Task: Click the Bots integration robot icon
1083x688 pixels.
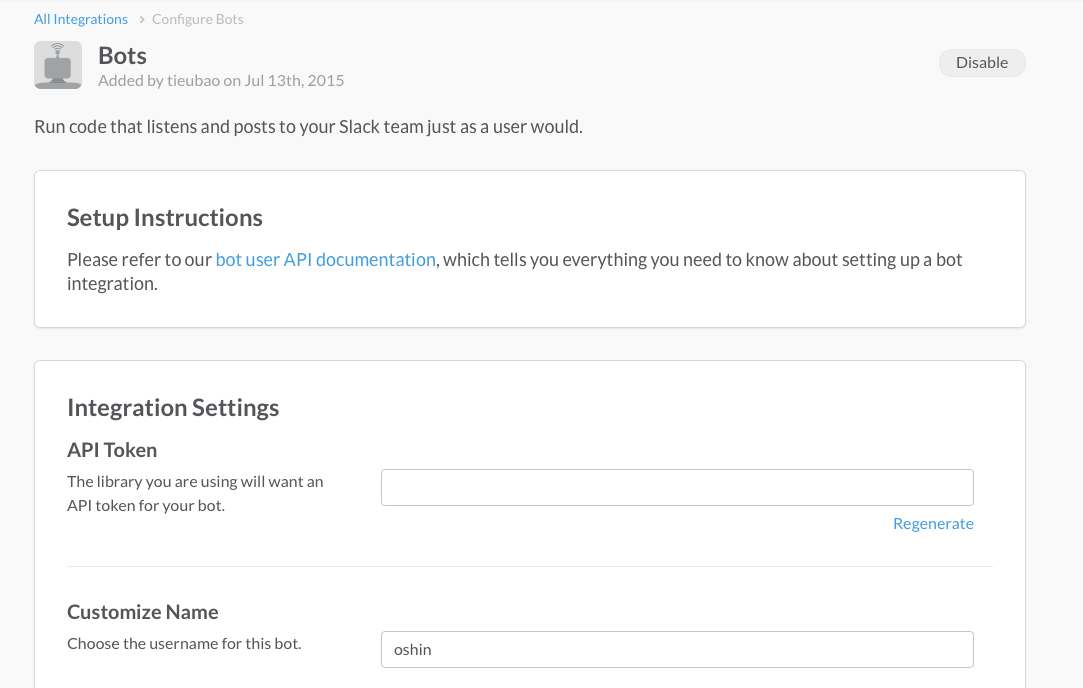Action: [x=58, y=65]
